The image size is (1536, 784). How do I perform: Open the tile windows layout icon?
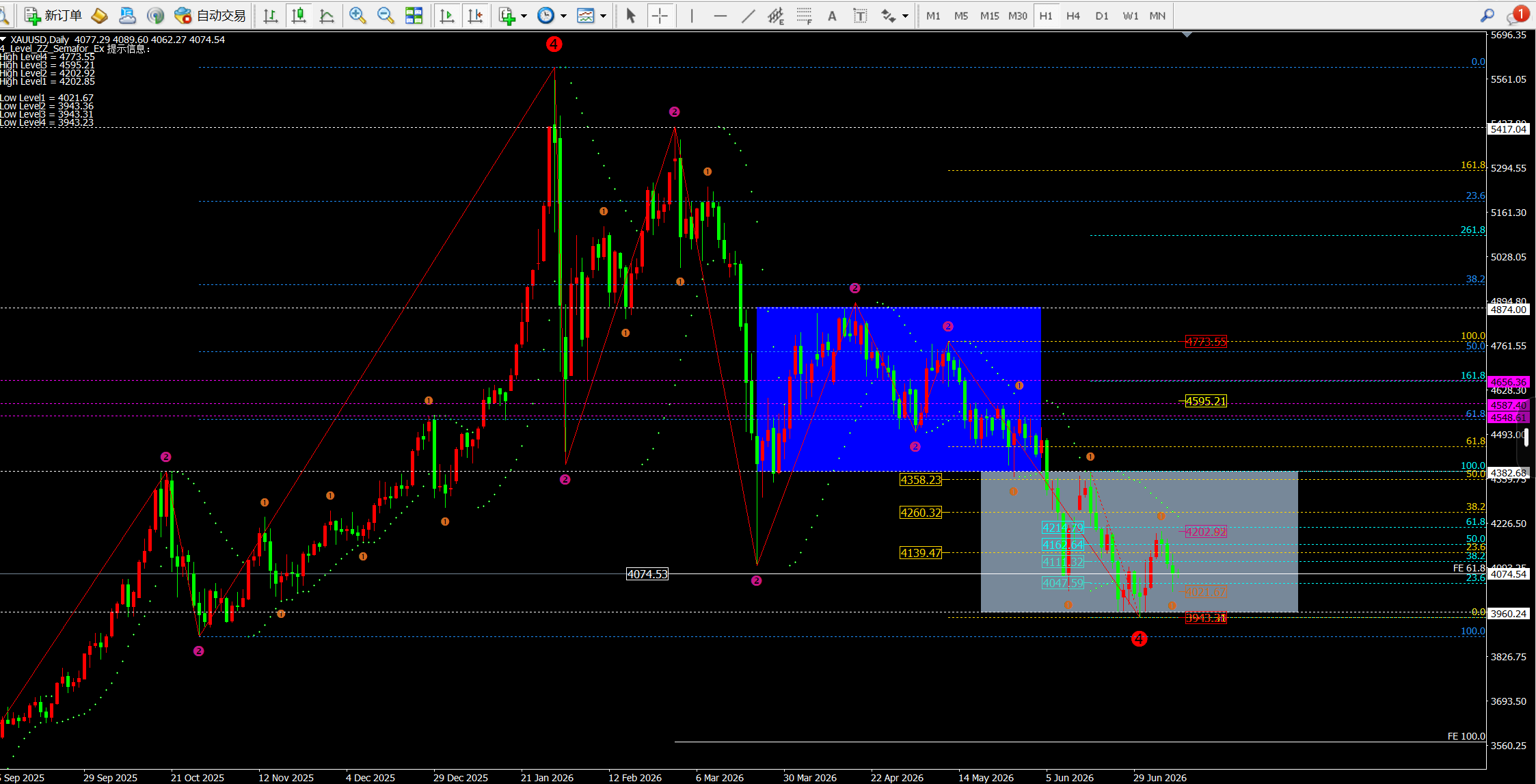click(414, 15)
